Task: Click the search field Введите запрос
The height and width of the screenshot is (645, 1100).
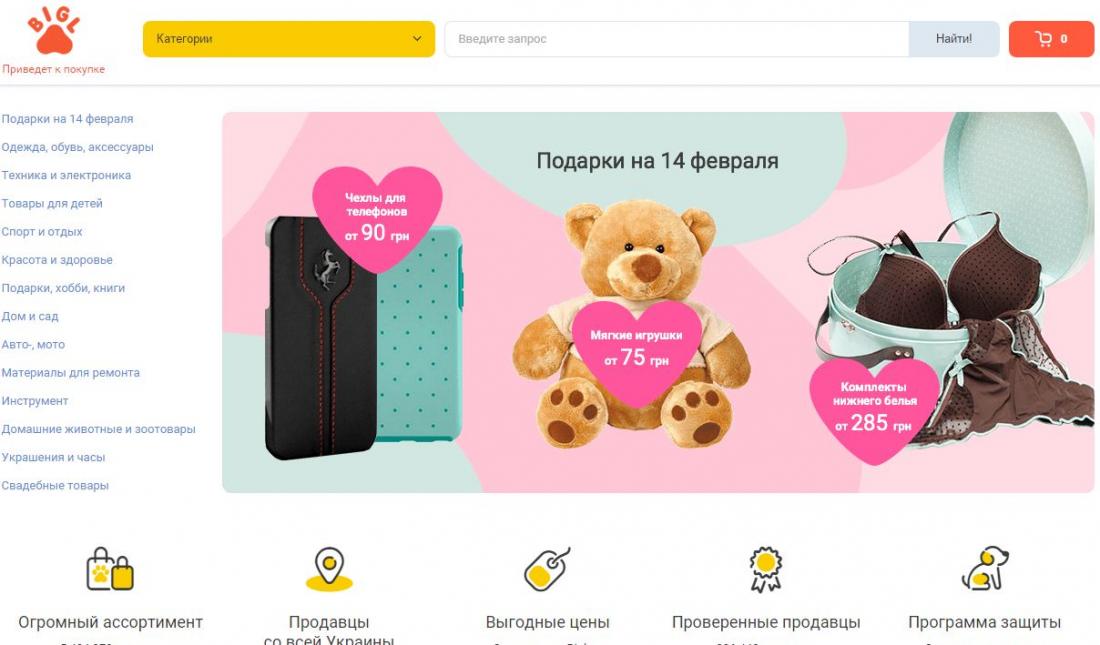Action: point(677,39)
